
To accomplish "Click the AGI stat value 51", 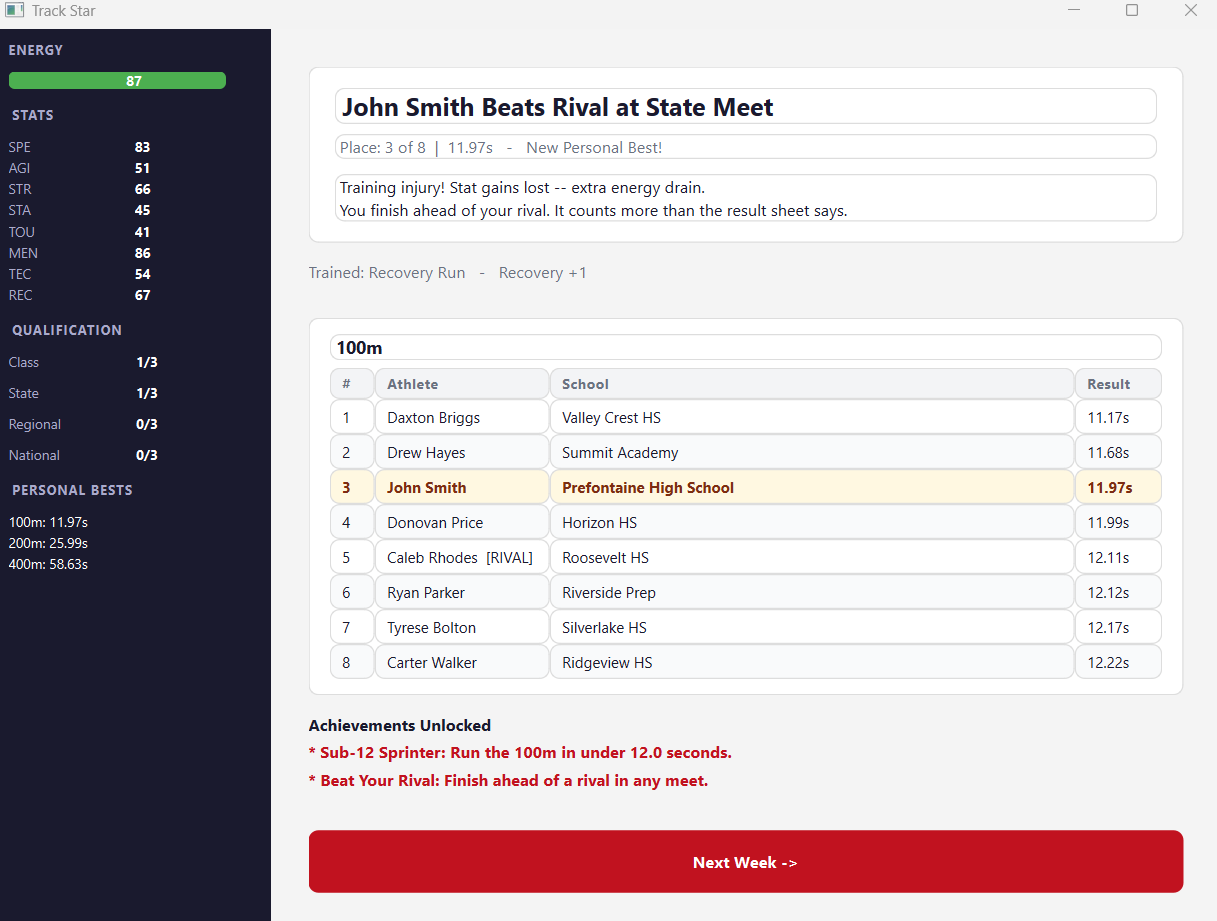I will click(x=142, y=168).
